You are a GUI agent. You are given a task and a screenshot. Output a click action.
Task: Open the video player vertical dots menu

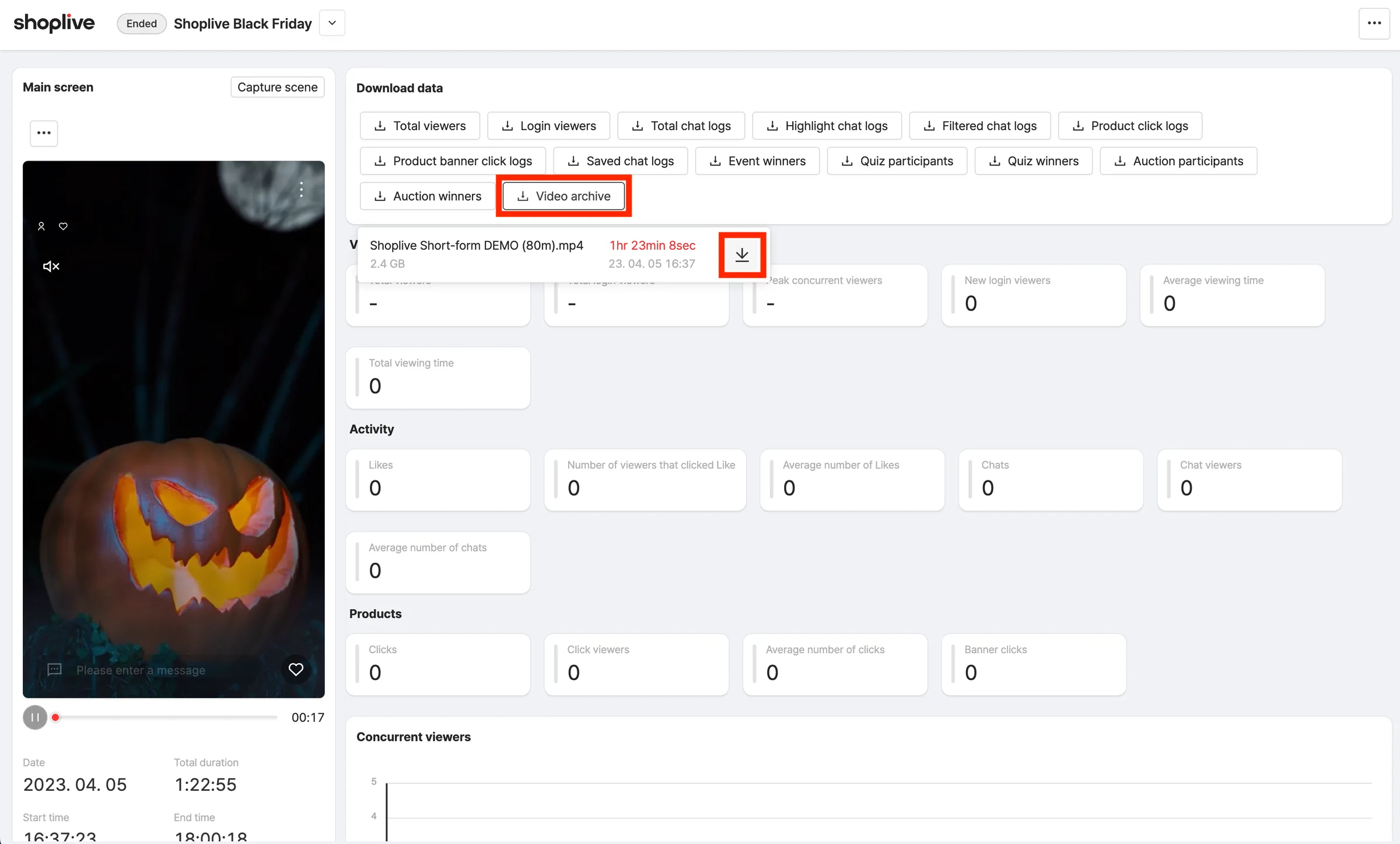click(301, 190)
